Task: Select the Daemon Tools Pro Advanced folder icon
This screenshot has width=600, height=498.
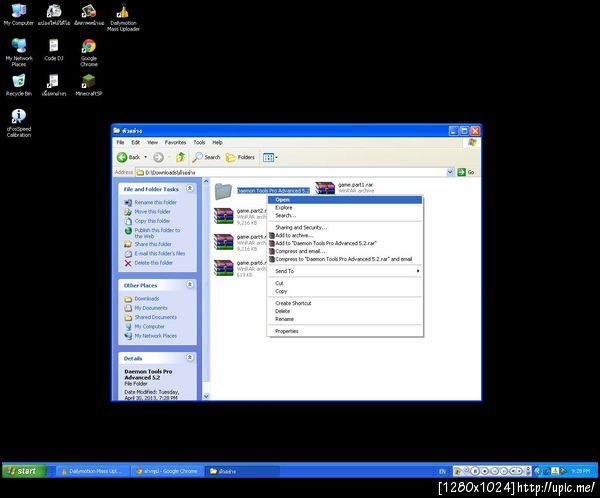Action: [223, 191]
